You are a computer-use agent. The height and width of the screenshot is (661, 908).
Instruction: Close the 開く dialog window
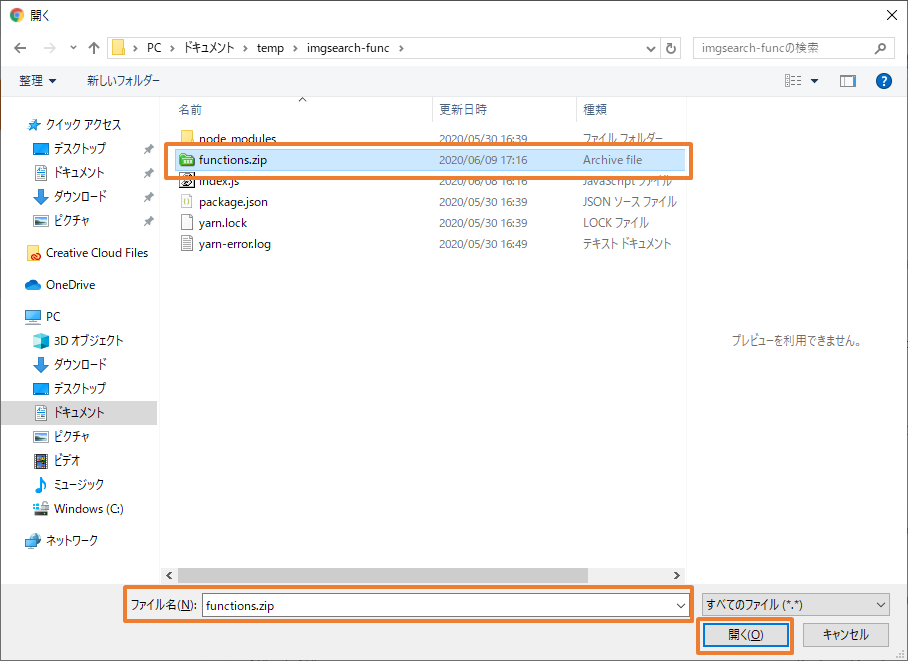(892, 16)
